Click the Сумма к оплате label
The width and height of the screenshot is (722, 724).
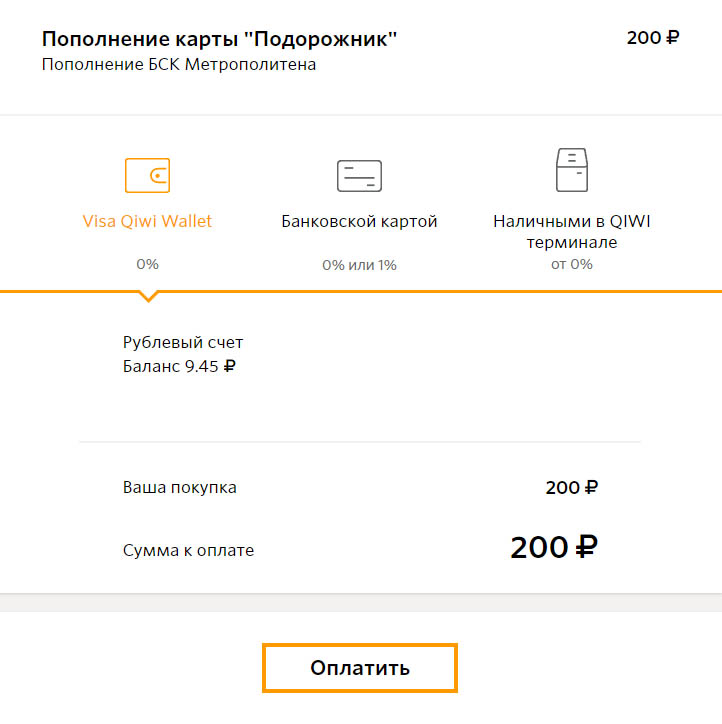(x=188, y=550)
